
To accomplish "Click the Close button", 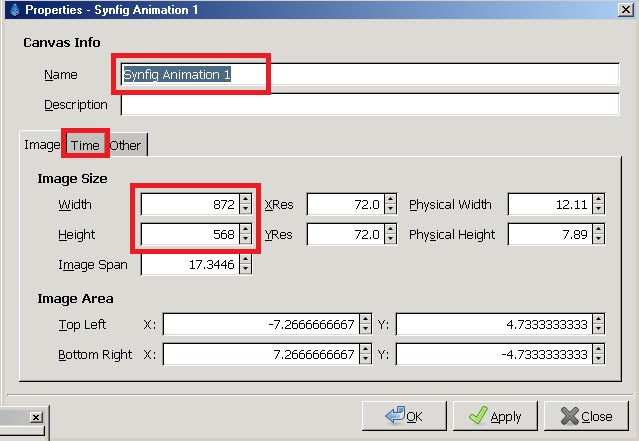I will pos(586,416).
